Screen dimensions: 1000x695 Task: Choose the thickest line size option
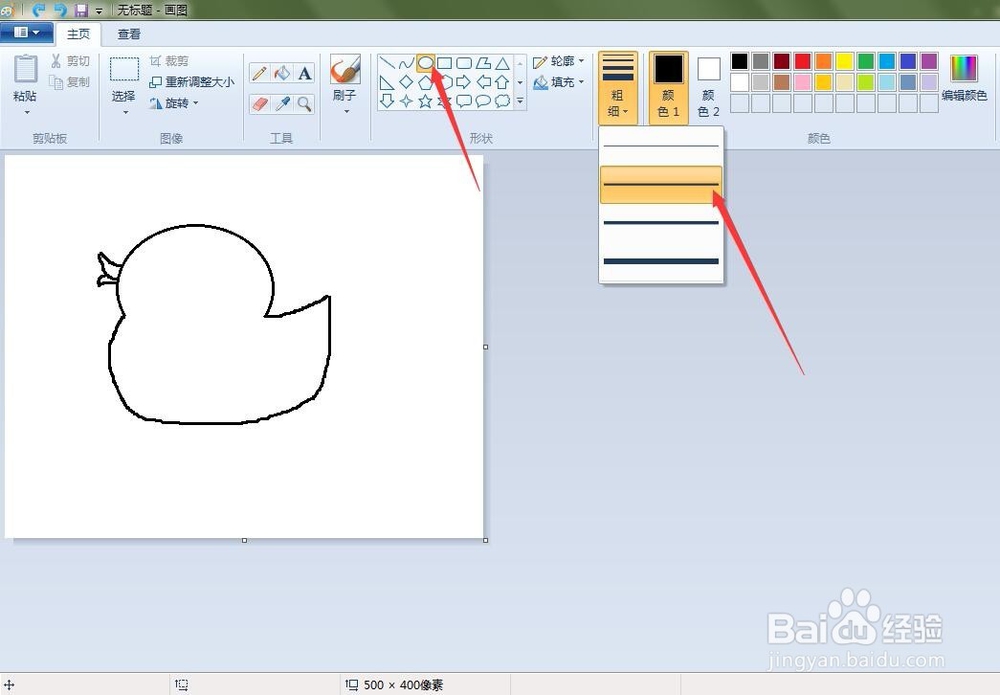[x=661, y=261]
